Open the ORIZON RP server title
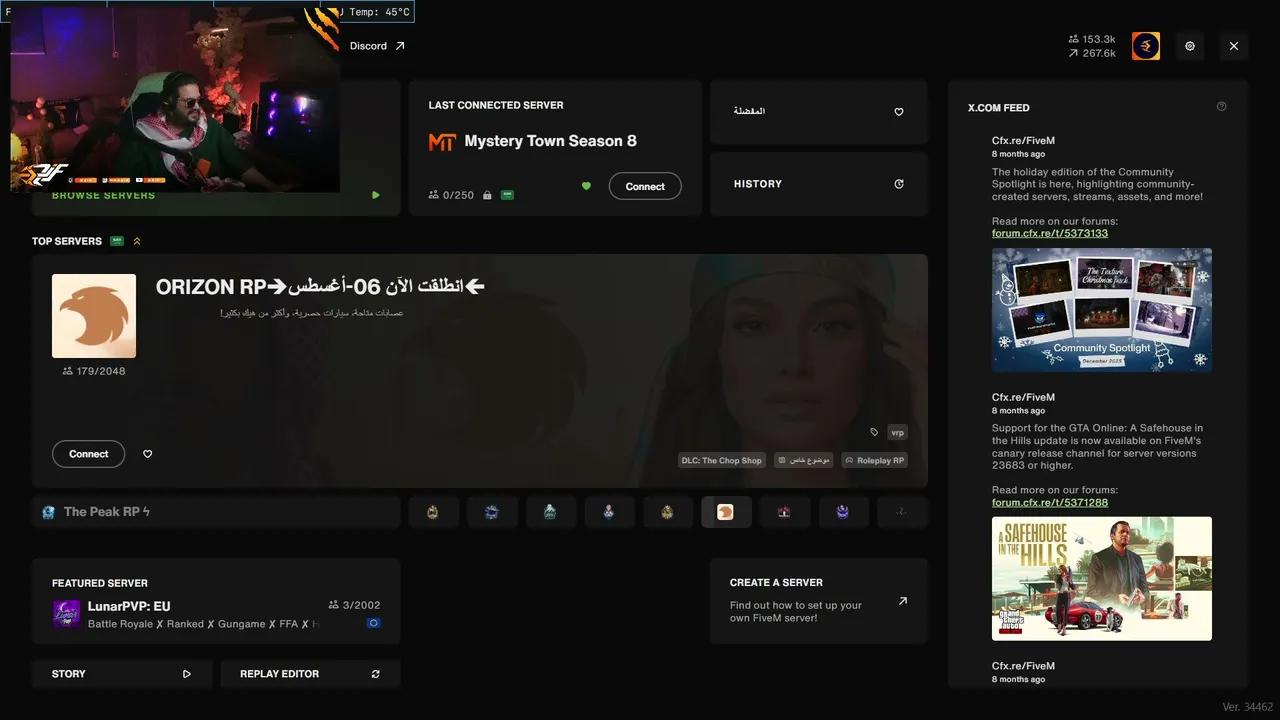1280x720 pixels. coord(320,287)
